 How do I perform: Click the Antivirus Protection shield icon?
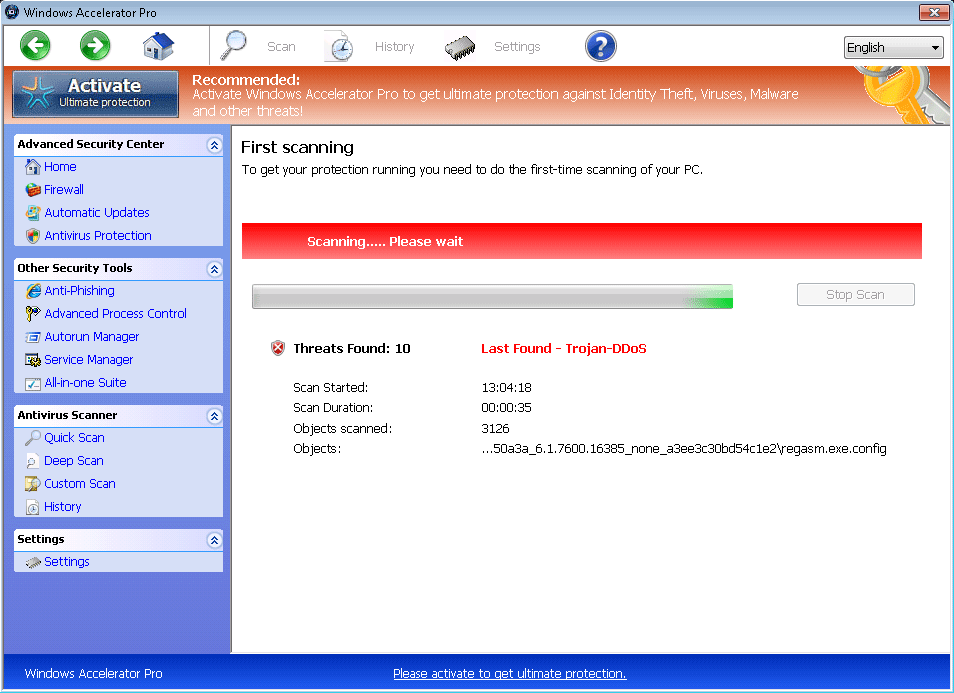coord(33,236)
